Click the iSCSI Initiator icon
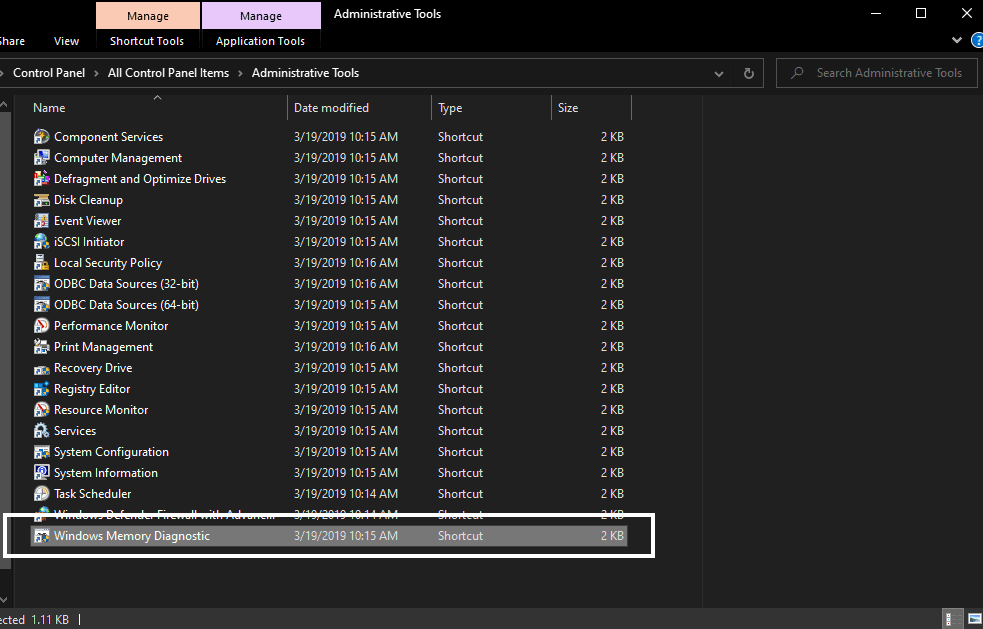Viewport: 983px width, 629px height. click(x=41, y=241)
